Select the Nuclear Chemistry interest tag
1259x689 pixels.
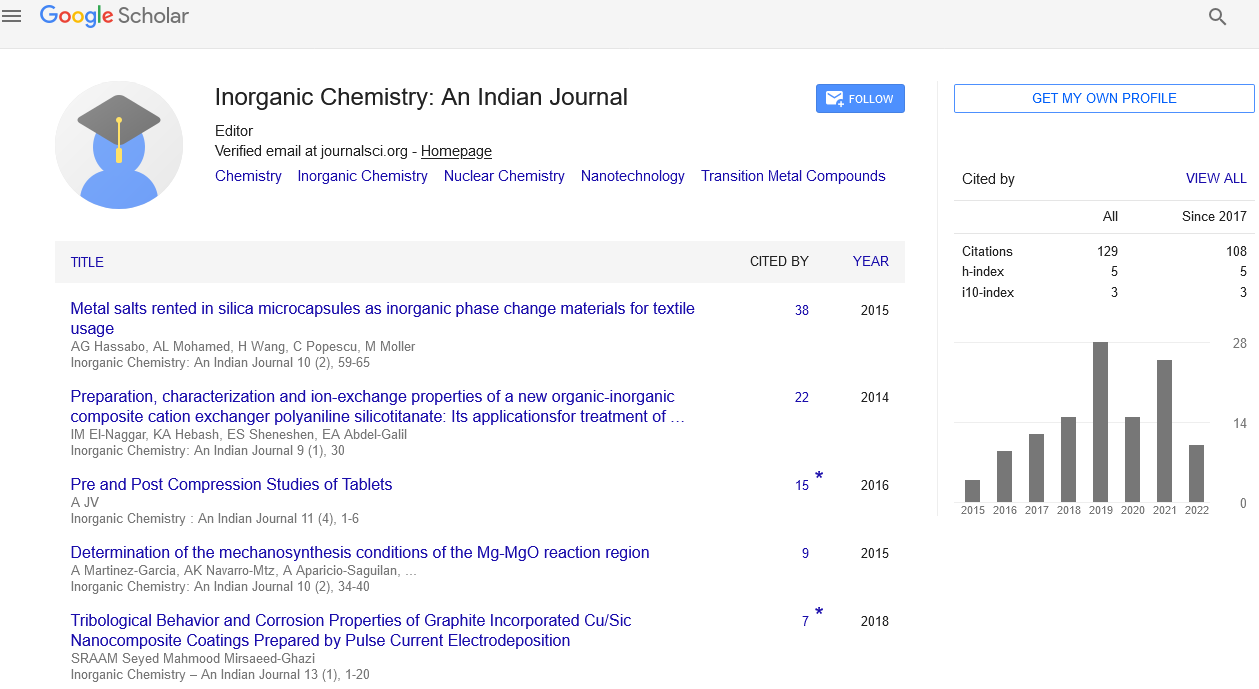[504, 176]
